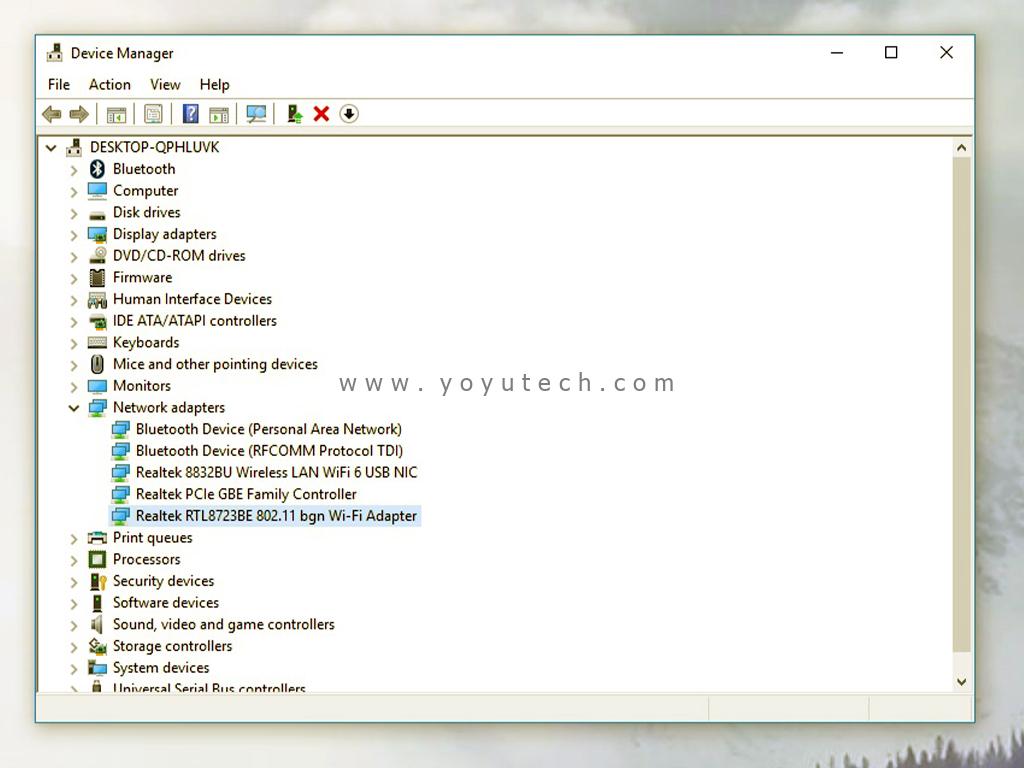
Task: Open Properties toolbar icon
Action: coord(153,114)
